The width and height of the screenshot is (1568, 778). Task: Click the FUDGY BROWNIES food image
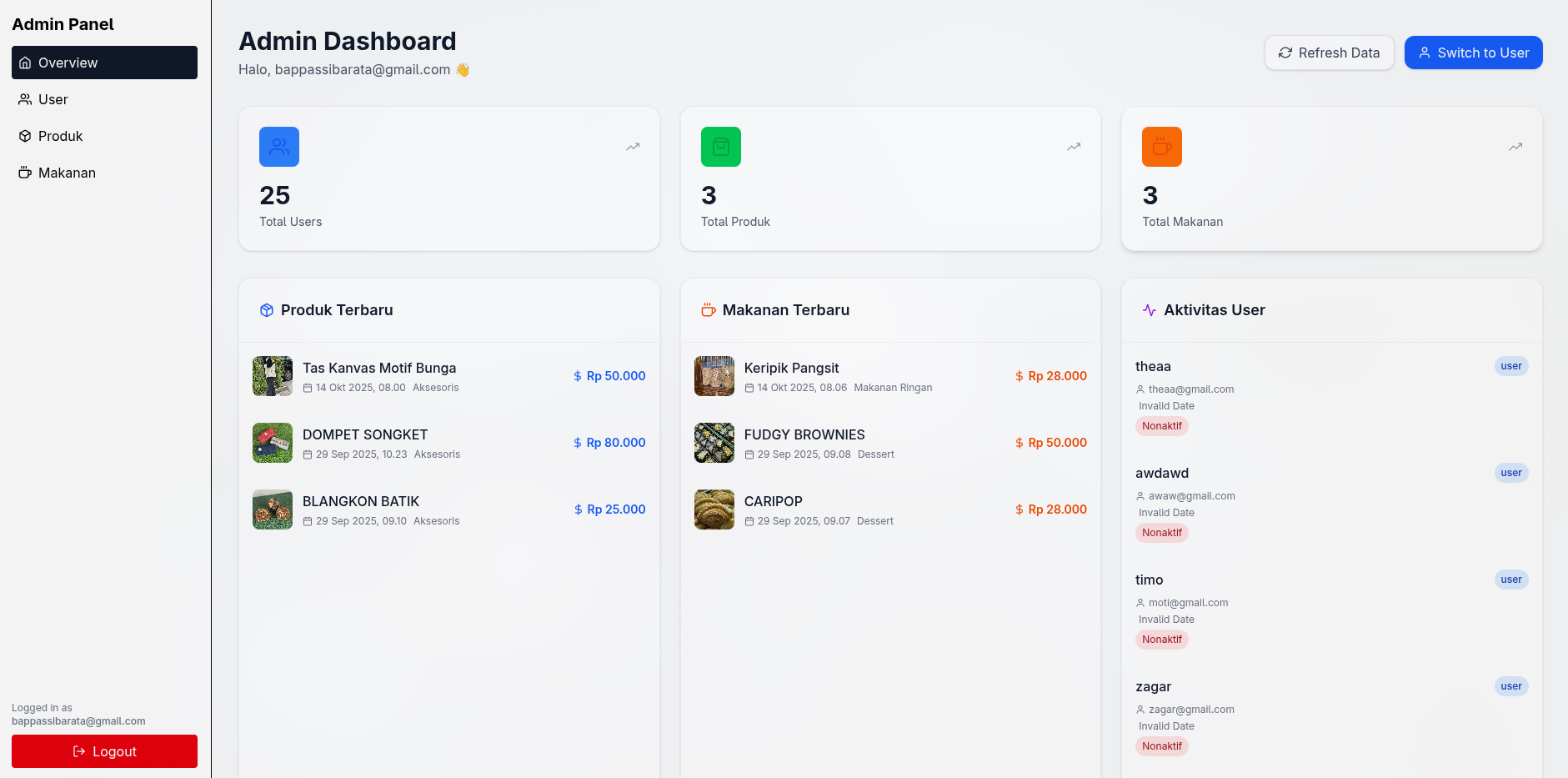714,443
